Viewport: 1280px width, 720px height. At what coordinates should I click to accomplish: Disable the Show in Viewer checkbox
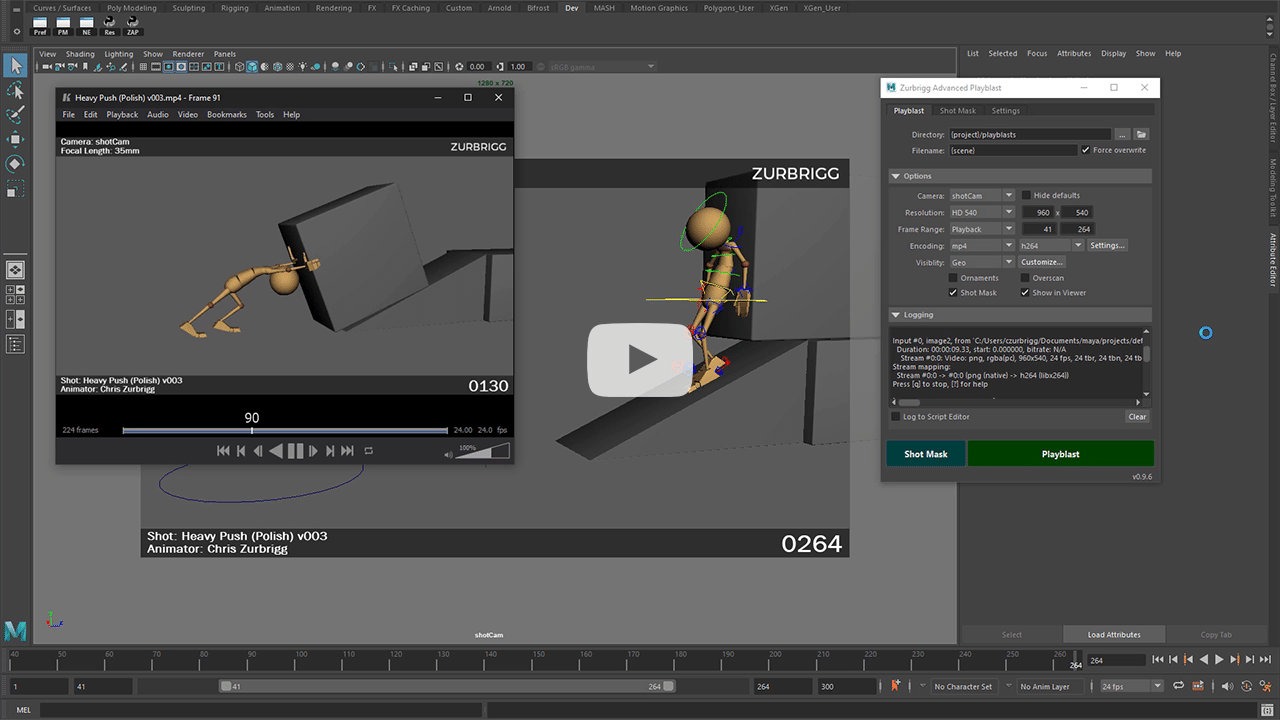click(x=1025, y=293)
